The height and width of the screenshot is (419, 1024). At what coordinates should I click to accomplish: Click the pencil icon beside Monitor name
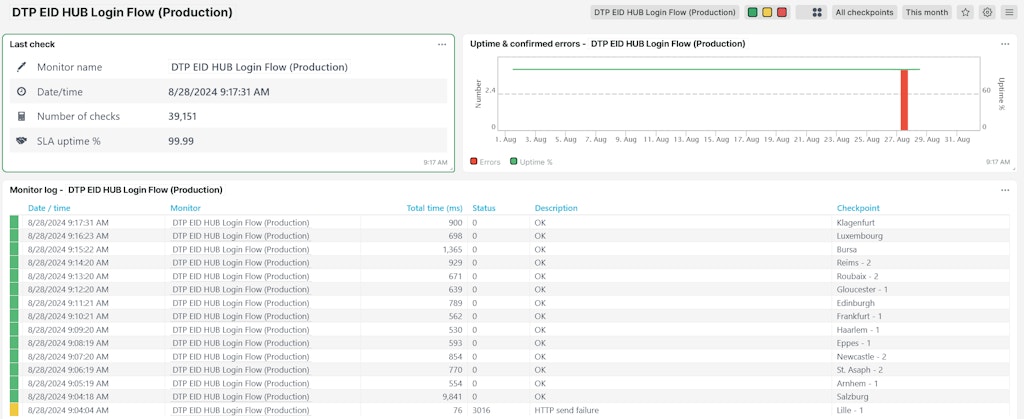(x=21, y=67)
